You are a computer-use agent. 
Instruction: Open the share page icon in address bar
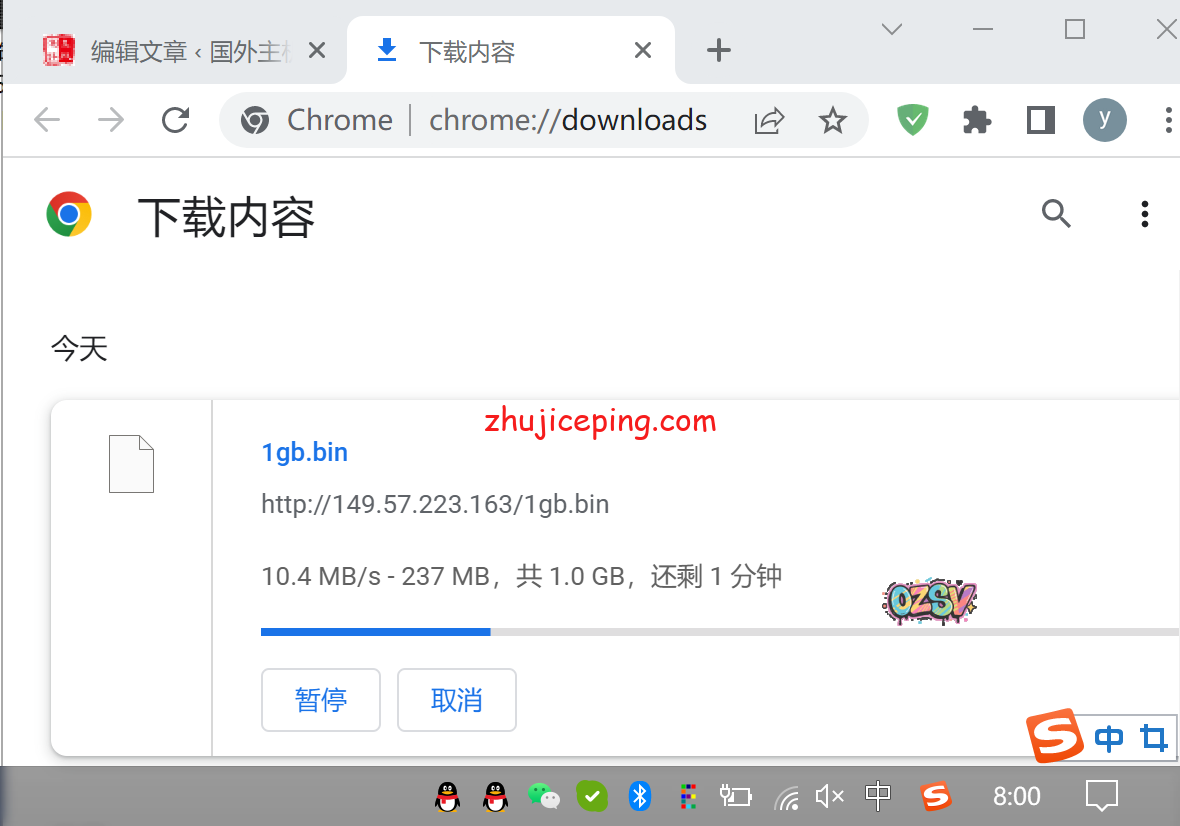point(769,121)
